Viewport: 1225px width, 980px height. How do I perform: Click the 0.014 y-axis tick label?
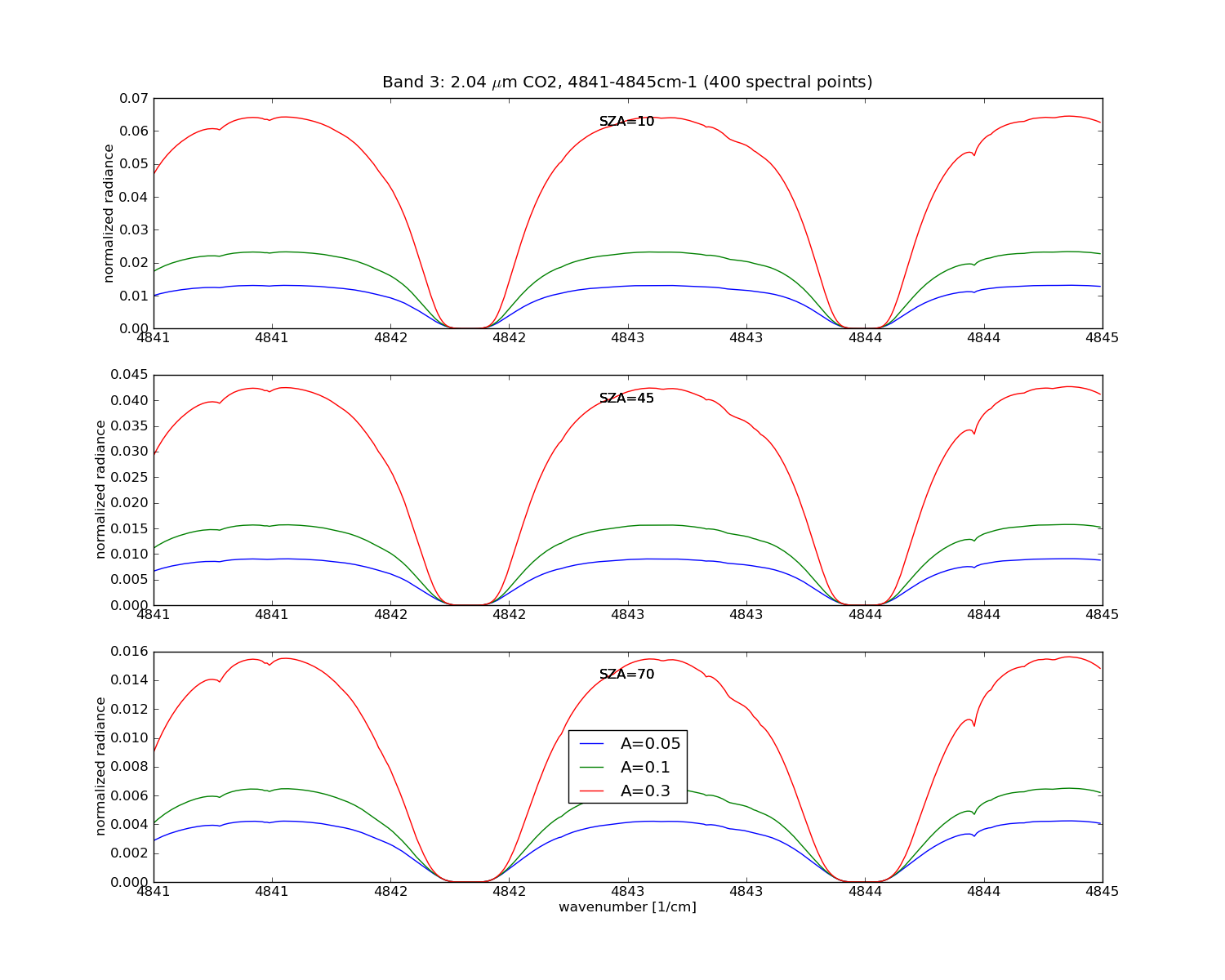(x=129, y=680)
